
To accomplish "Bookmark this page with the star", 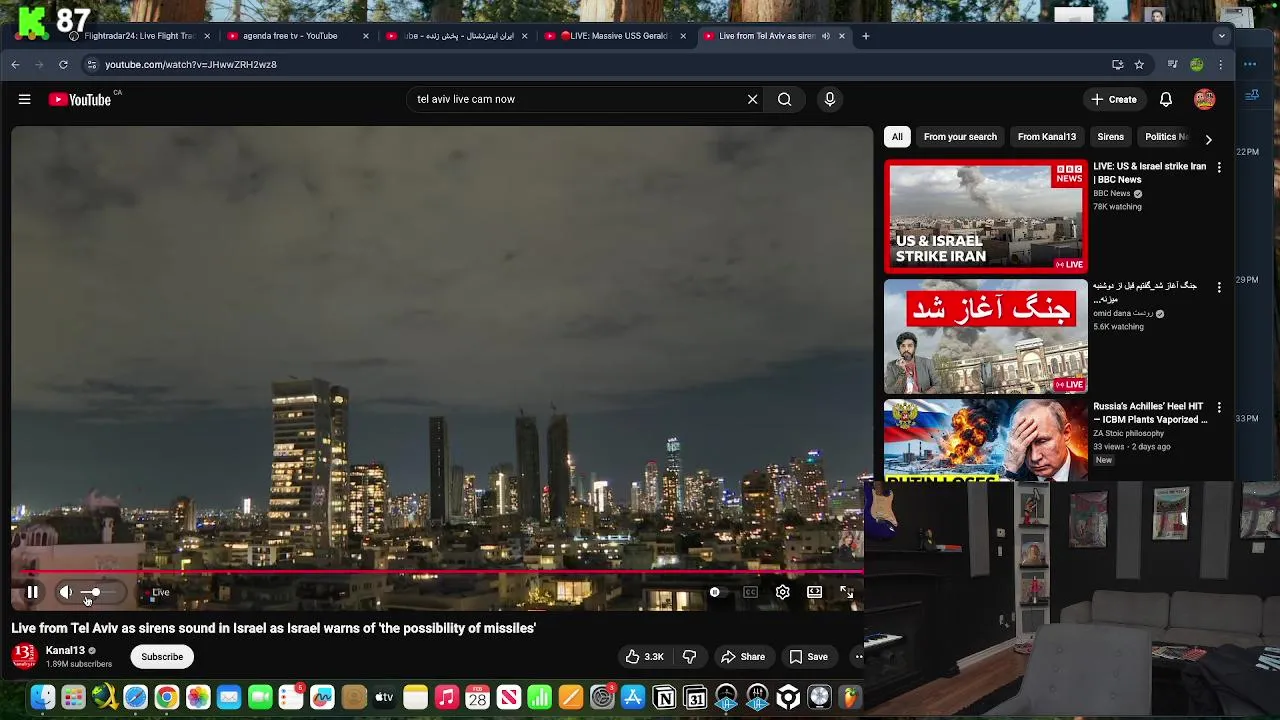I will click(x=1139, y=65).
